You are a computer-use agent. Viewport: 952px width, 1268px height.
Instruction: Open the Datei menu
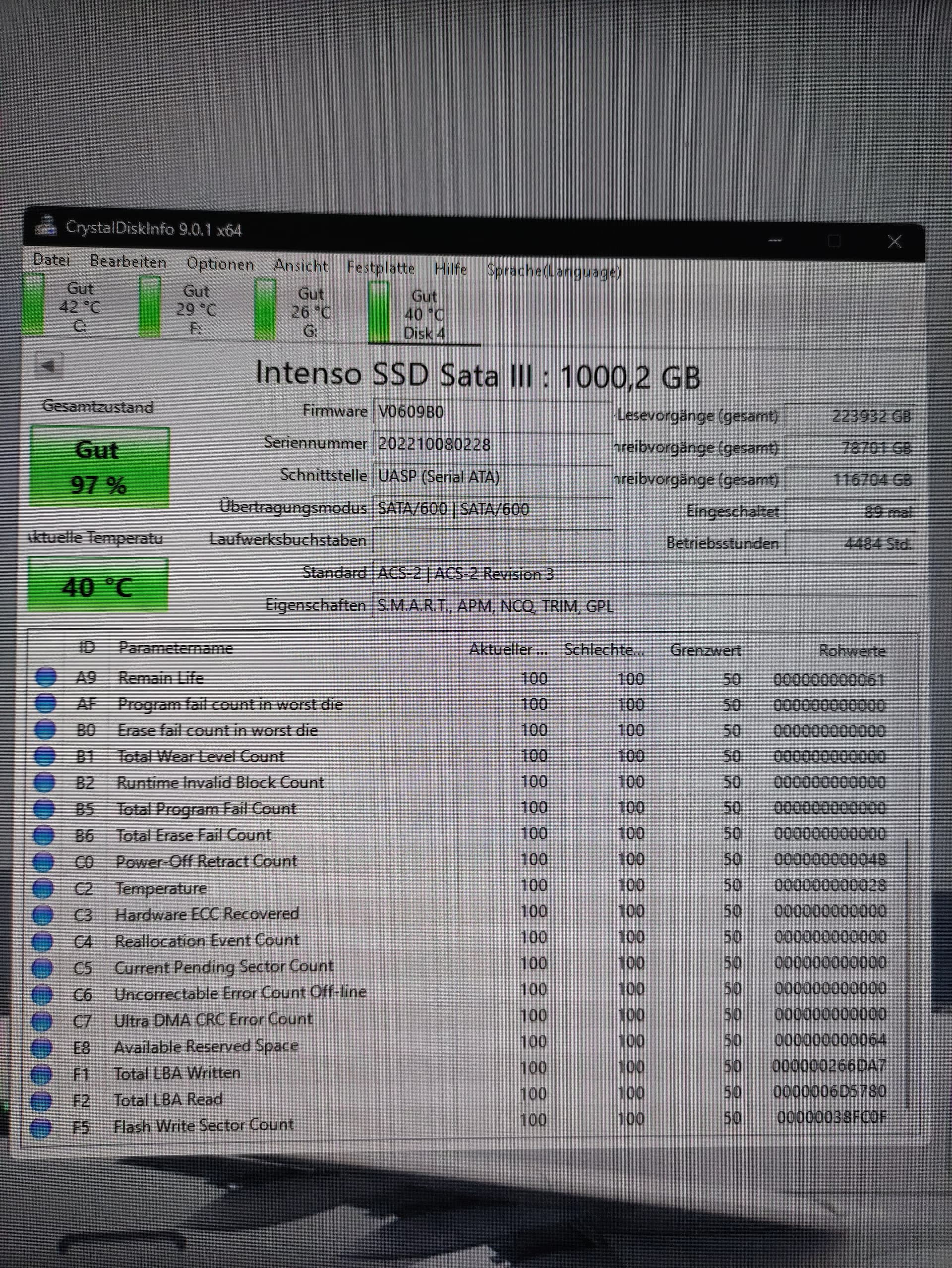click(51, 260)
